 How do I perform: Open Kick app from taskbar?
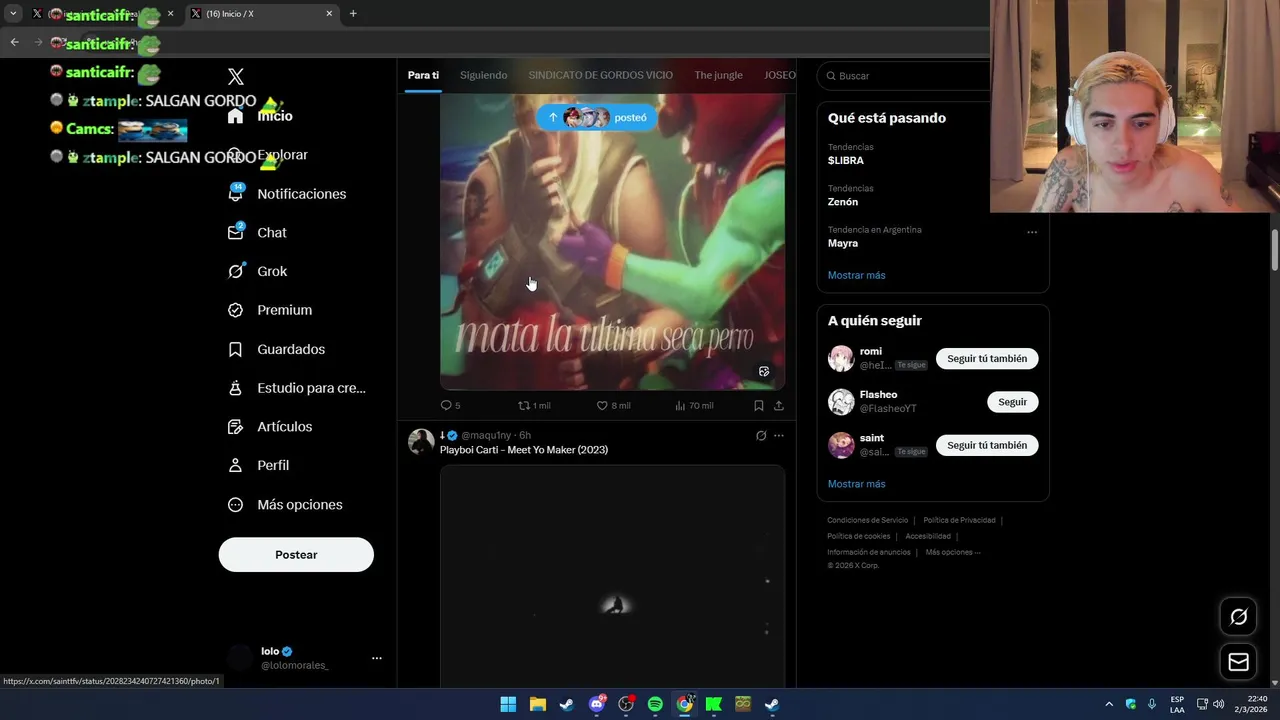click(x=714, y=704)
